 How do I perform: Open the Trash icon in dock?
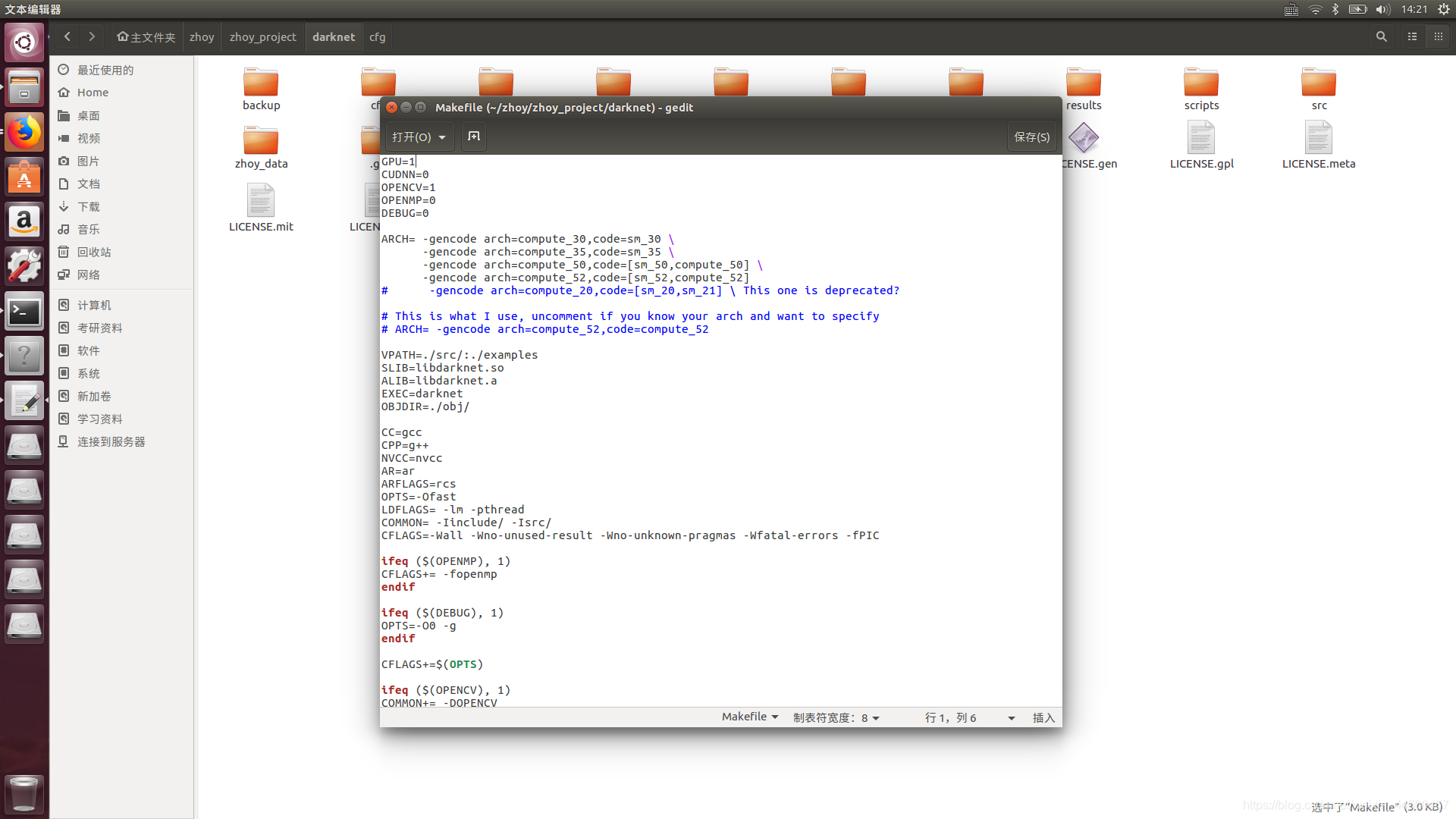point(24,793)
